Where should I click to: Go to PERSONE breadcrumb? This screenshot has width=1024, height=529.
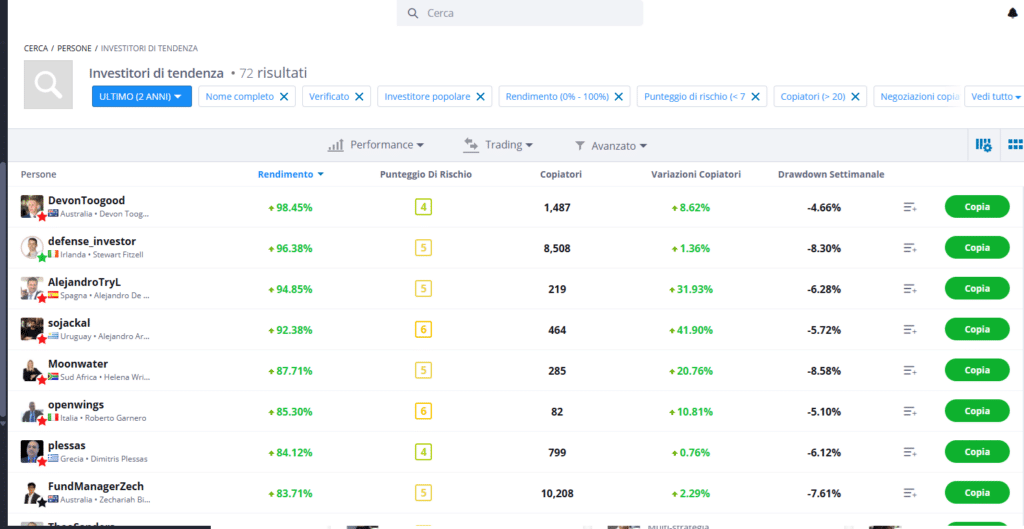pyautogui.click(x=74, y=48)
